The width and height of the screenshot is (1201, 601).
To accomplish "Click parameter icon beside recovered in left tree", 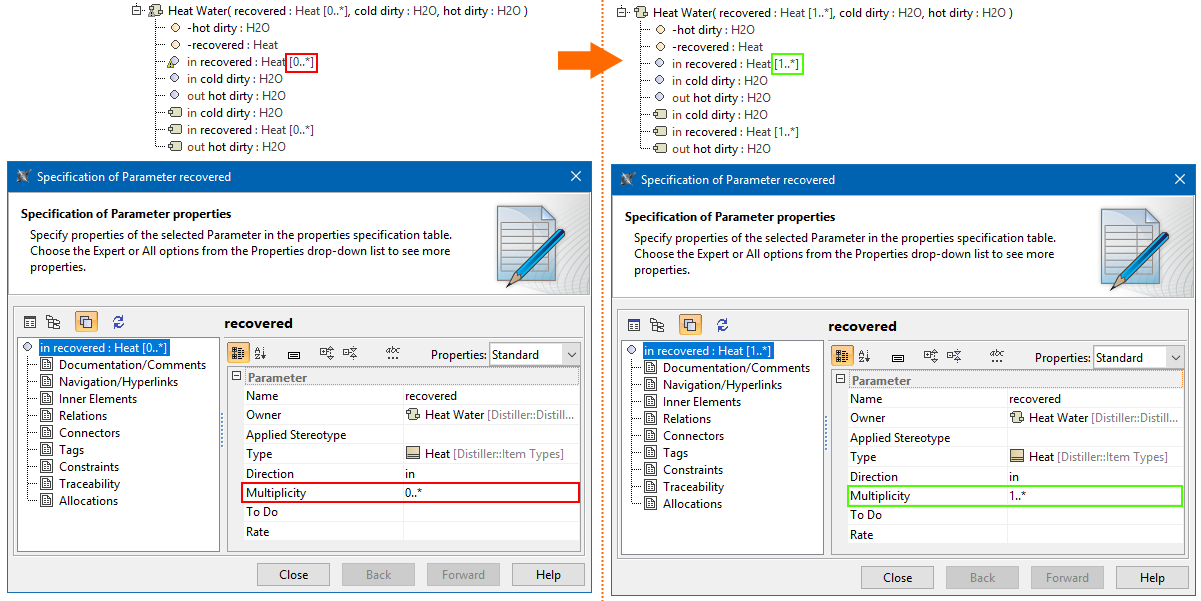I will (174, 62).
